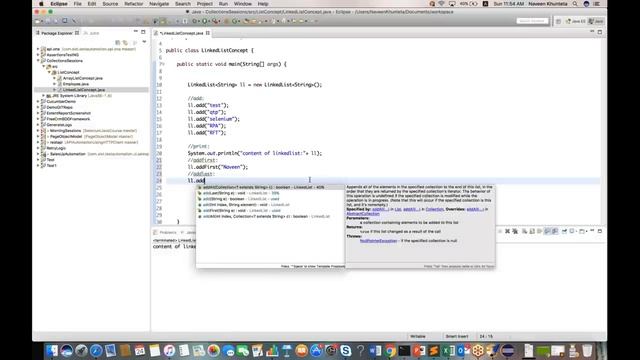
Task: Select the PageObjectModel project
Action: (x=66, y=136)
